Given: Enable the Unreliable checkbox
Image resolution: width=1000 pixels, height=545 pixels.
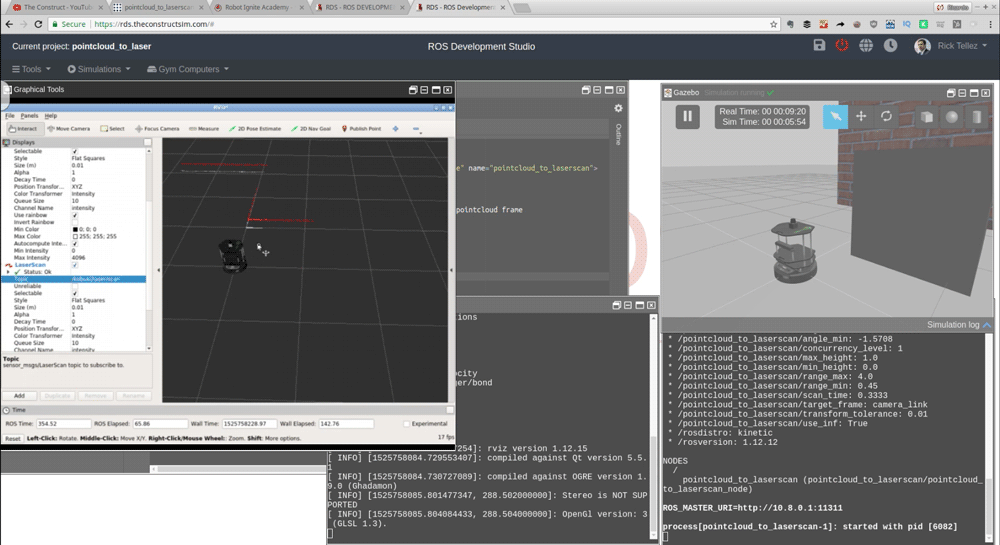Looking at the screenshot, I should coord(75,286).
